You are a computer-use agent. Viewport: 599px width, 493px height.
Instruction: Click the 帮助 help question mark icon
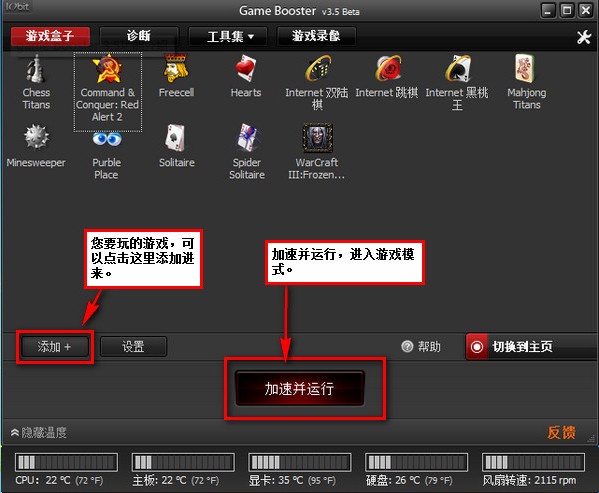coord(407,346)
